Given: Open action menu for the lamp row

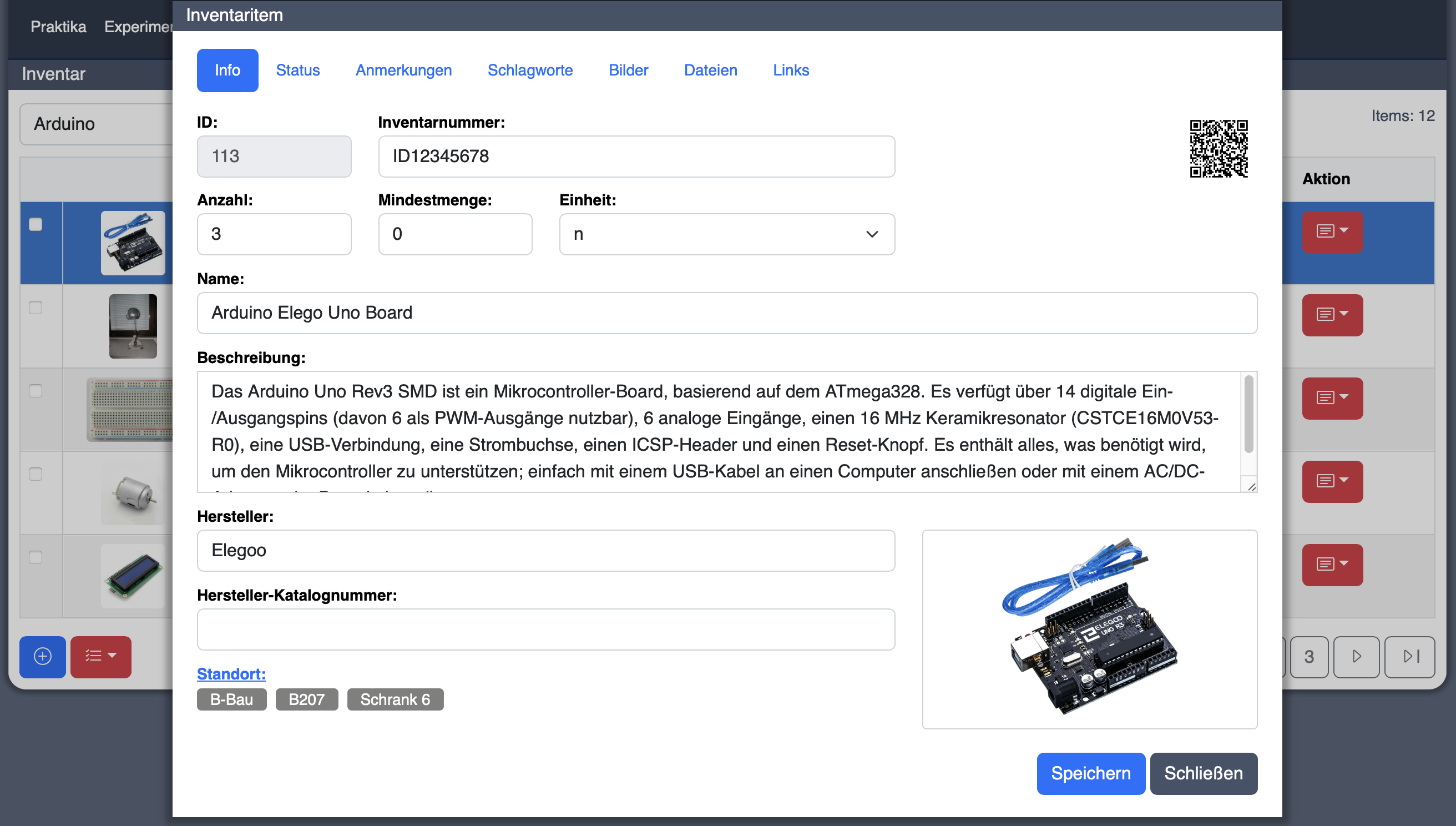Looking at the screenshot, I should (x=1332, y=315).
